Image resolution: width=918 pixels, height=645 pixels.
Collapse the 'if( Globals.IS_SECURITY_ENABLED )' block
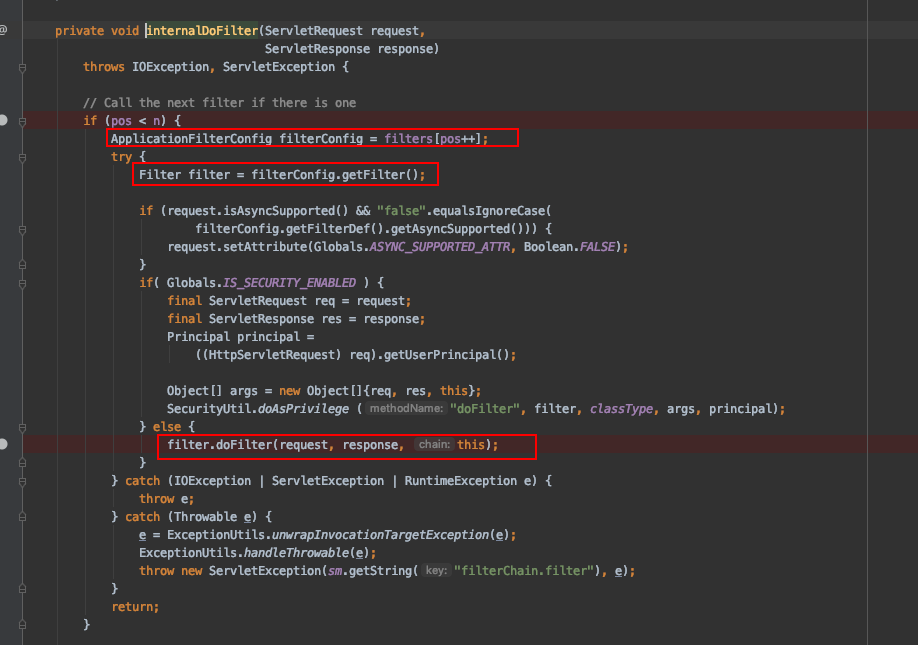point(22,284)
